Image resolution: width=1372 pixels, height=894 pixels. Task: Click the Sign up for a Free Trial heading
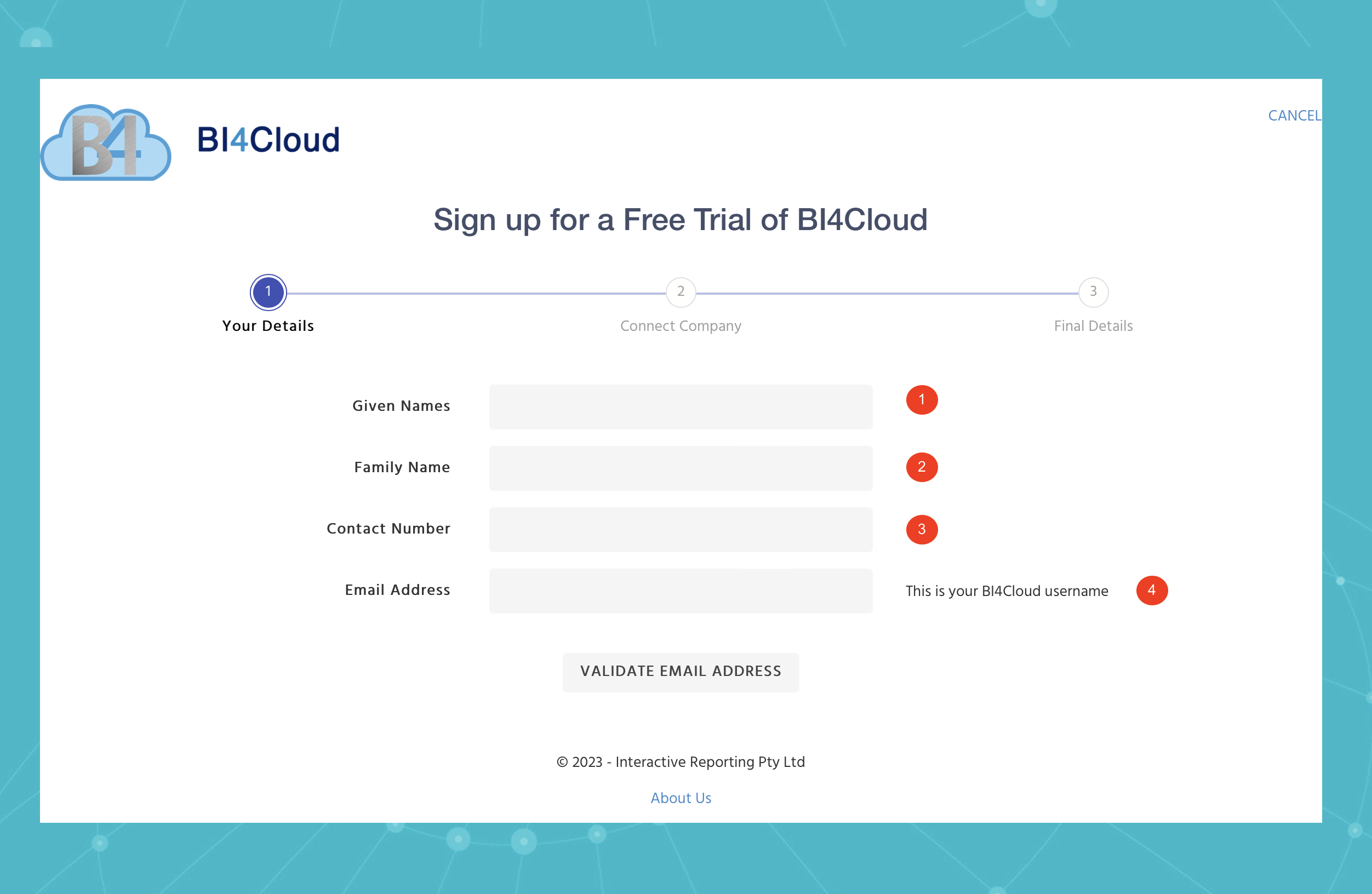coord(681,220)
